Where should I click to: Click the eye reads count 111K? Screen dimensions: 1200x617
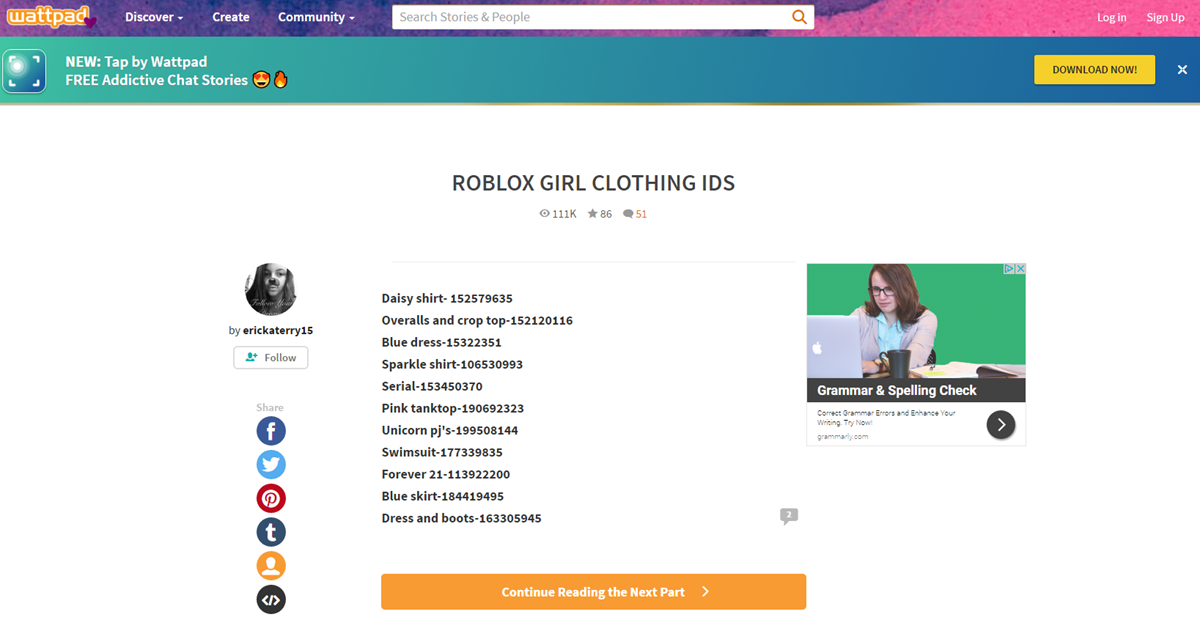[x=558, y=214]
